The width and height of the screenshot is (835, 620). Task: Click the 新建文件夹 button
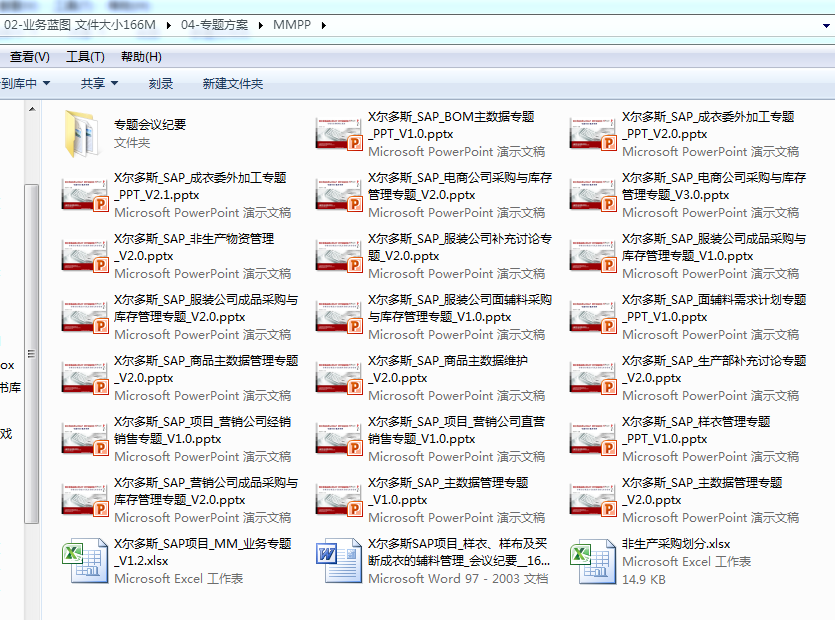click(x=233, y=84)
